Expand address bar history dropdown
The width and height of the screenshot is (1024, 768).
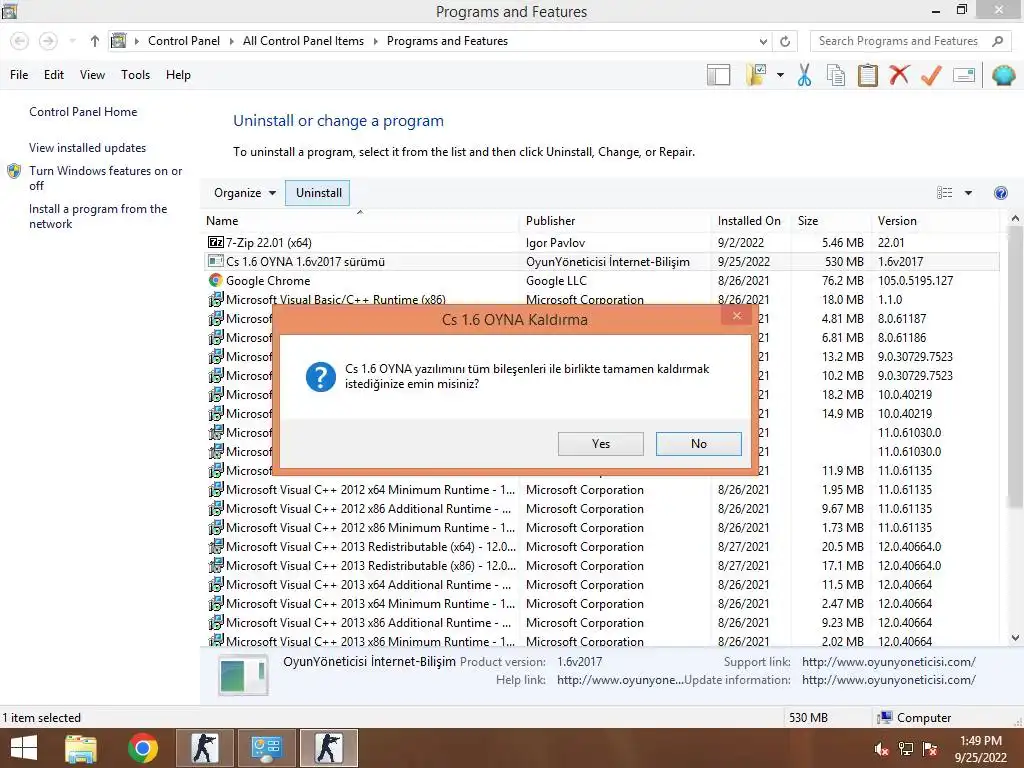[x=763, y=41]
